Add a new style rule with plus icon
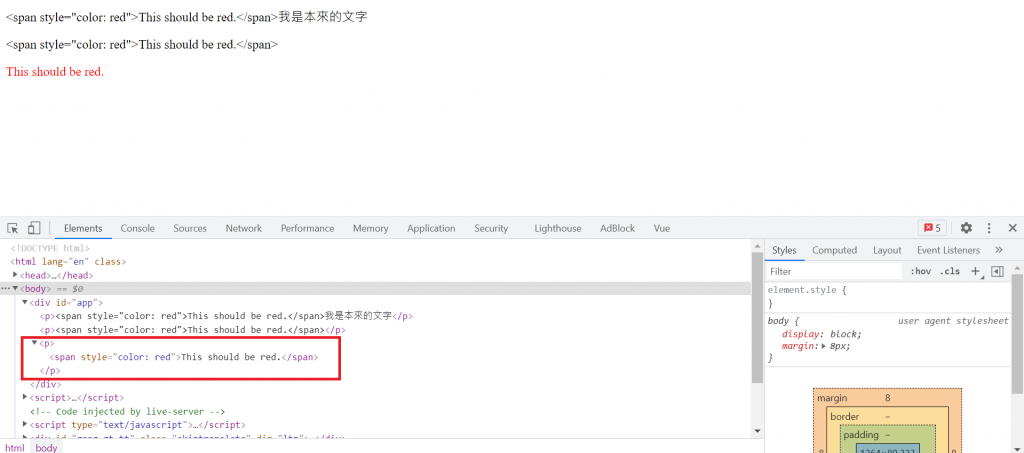 976,272
